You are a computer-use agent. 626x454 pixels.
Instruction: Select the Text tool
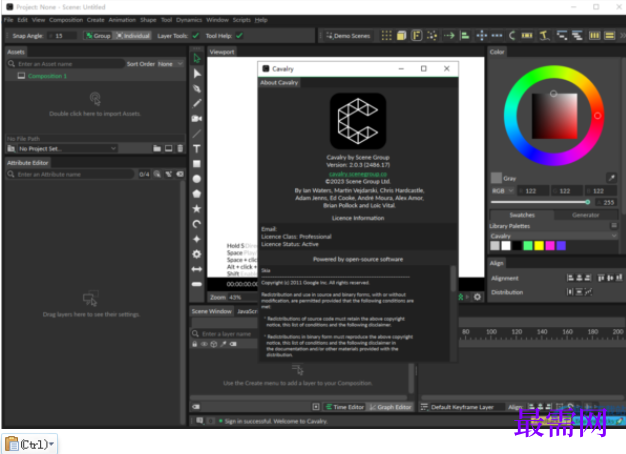197,149
